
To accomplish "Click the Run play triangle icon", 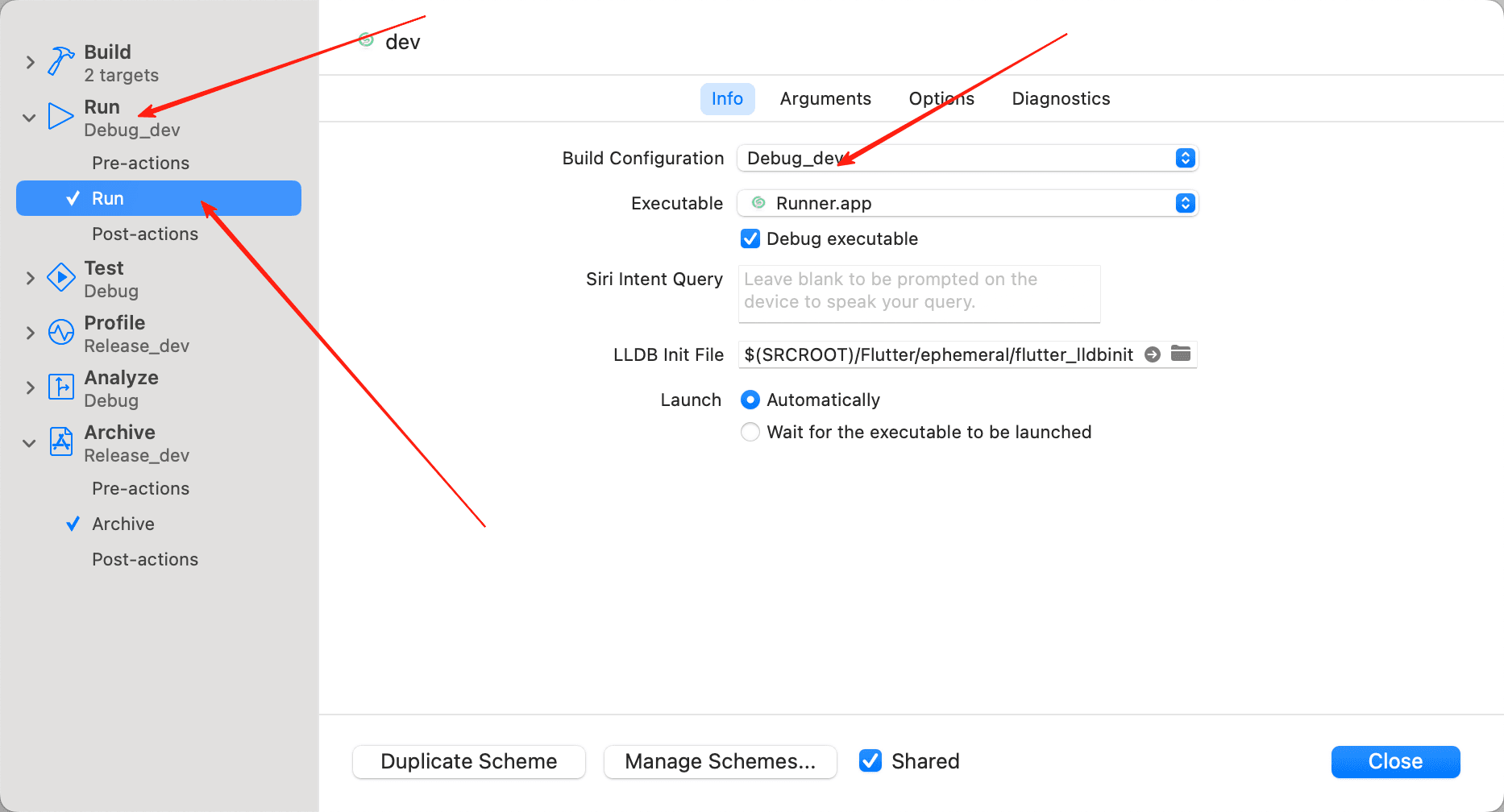I will tap(60, 116).
